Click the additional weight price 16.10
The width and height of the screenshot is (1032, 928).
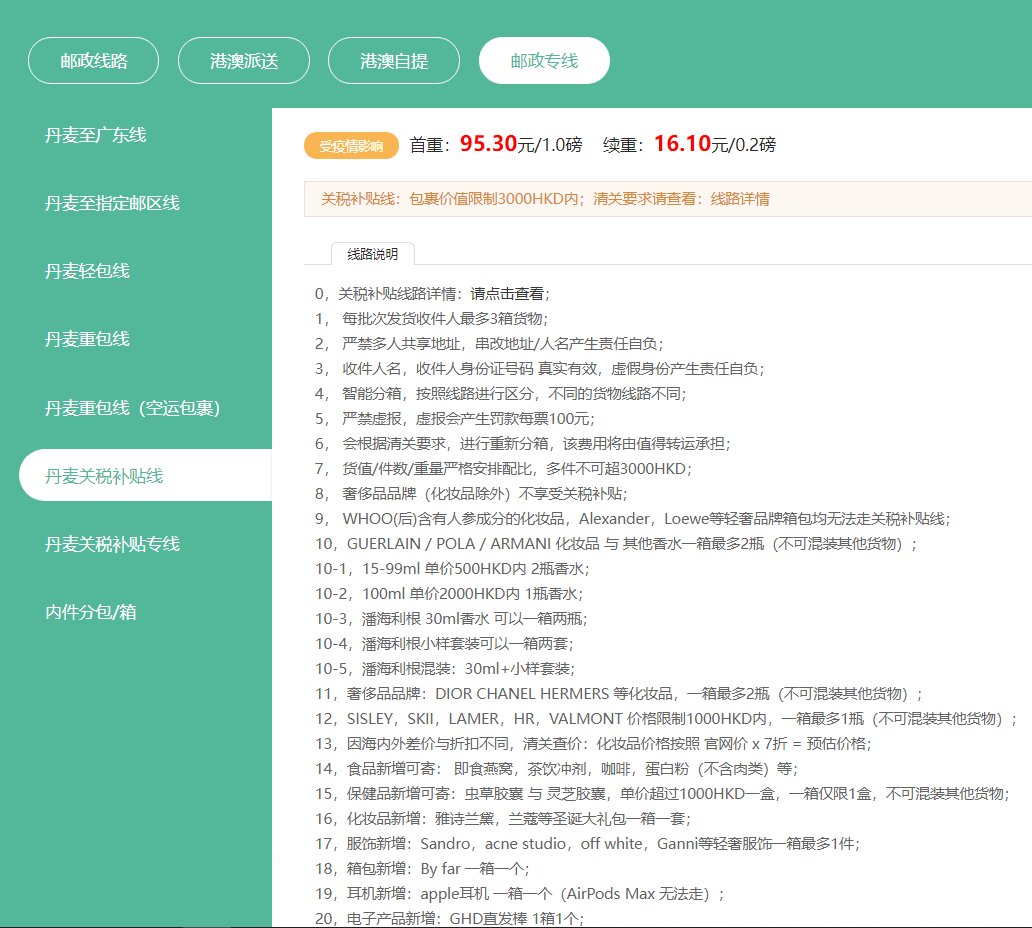(x=682, y=143)
